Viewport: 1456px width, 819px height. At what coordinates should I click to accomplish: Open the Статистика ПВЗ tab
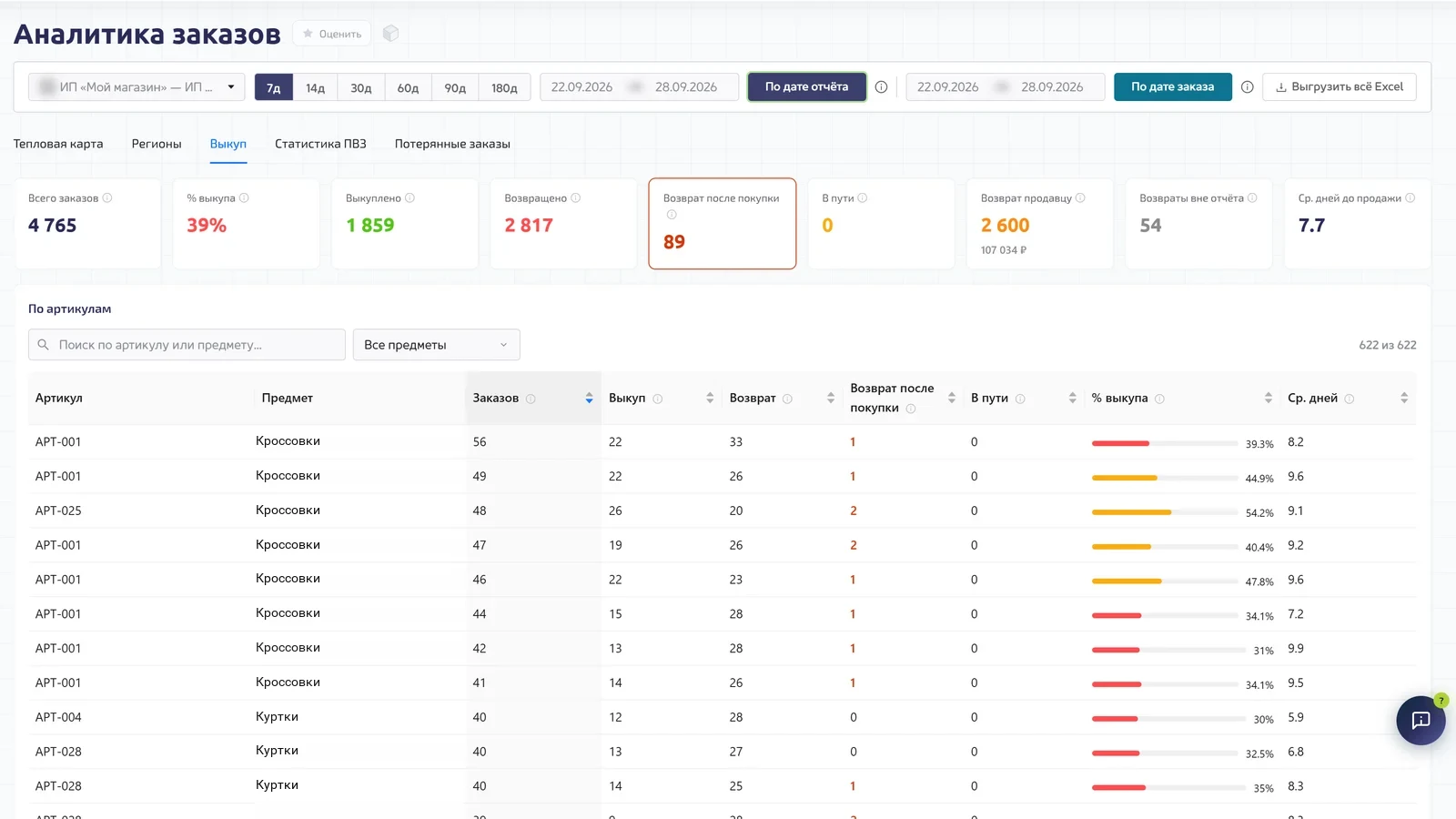point(320,144)
